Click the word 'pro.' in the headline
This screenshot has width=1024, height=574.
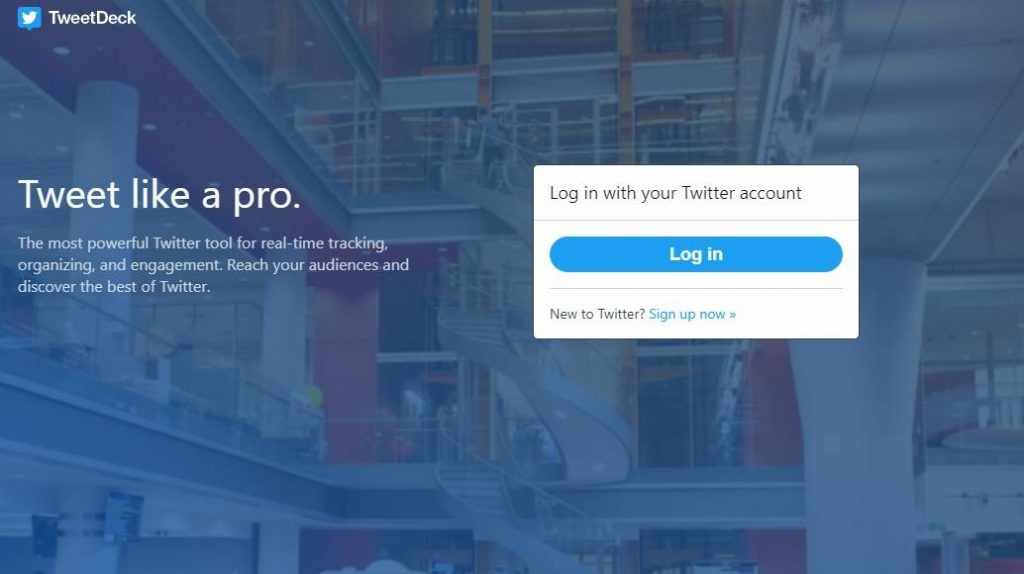point(266,197)
